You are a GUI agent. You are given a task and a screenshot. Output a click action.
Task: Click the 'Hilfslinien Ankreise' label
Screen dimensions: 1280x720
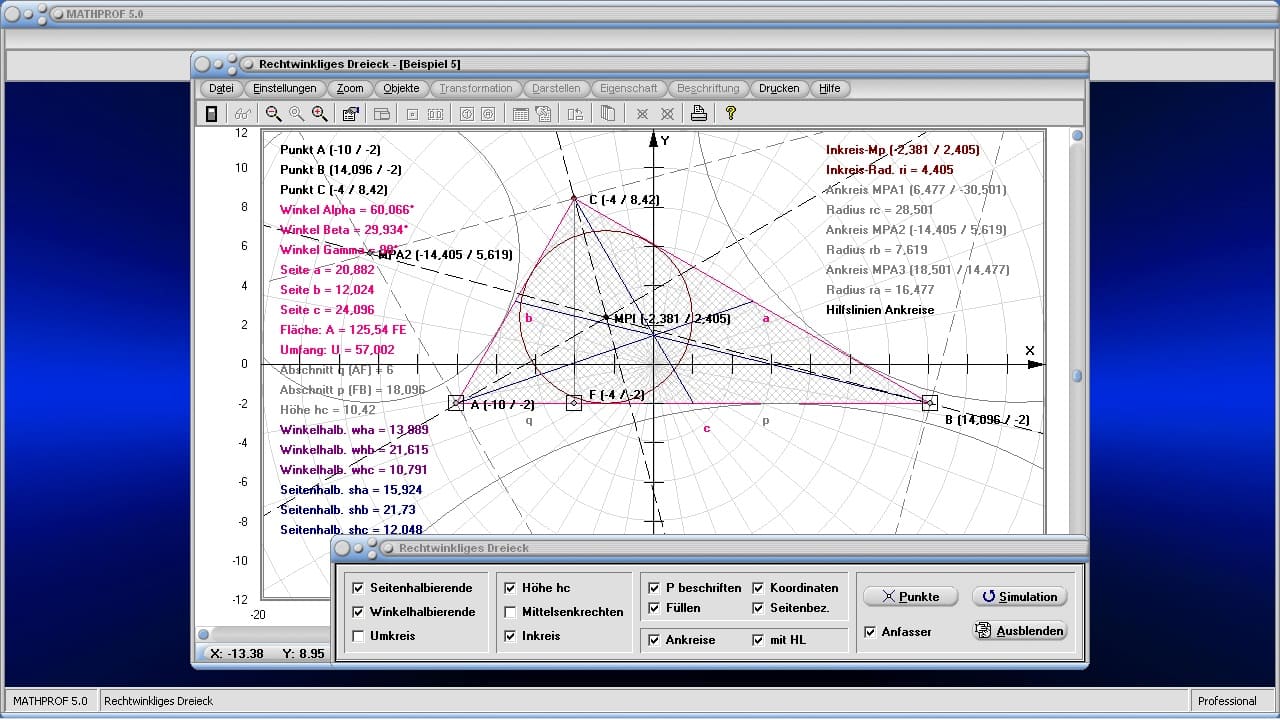tap(880, 310)
